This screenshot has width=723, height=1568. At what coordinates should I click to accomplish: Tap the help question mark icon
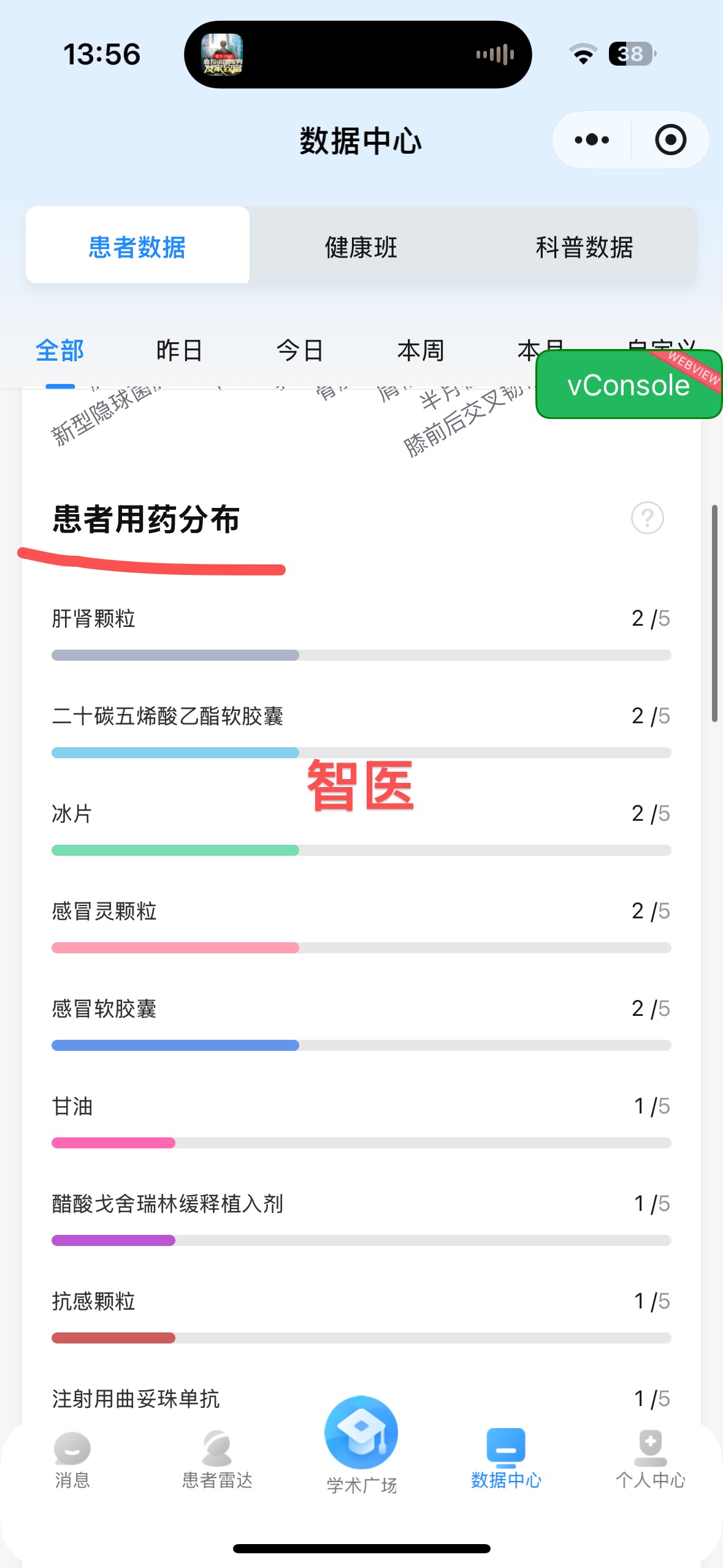pyautogui.click(x=647, y=518)
